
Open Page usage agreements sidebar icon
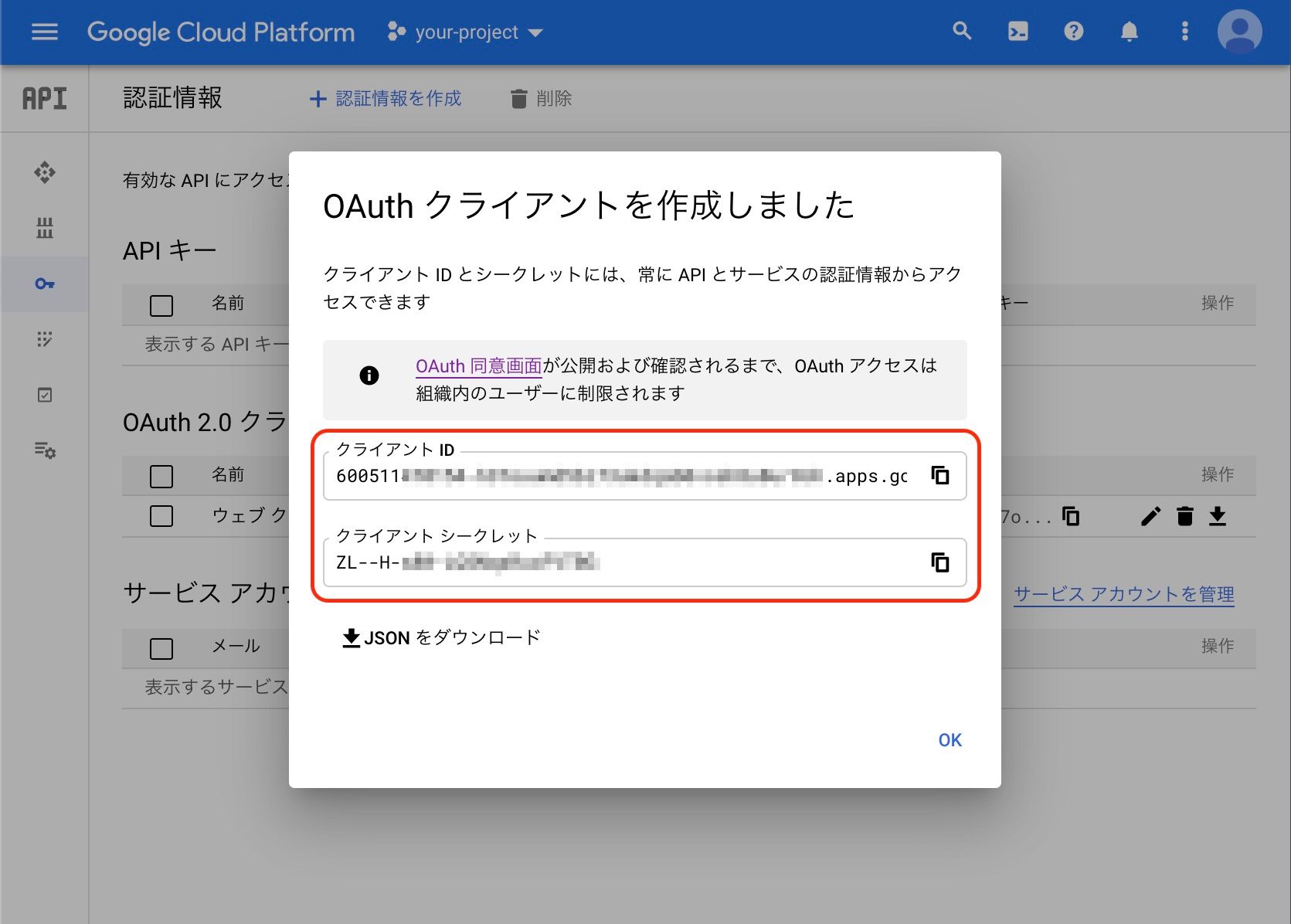pos(45,450)
